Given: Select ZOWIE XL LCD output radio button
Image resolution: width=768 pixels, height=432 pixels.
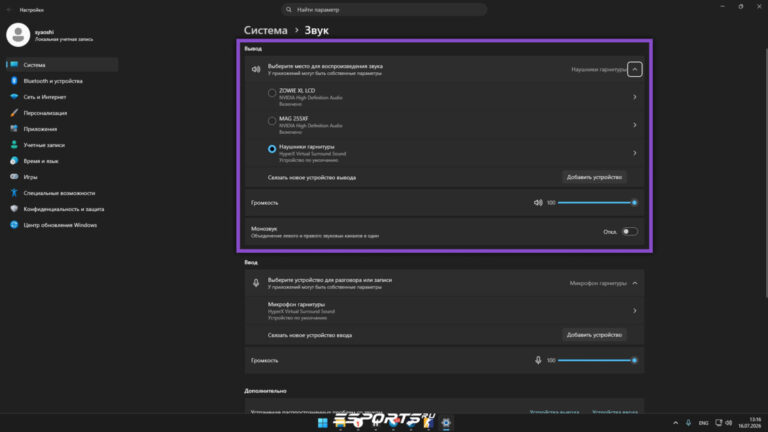Looking at the screenshot, I should click(272, 93).
